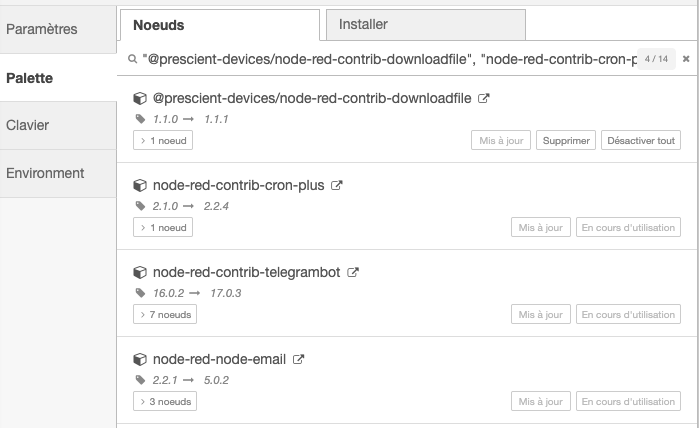Open external link for node-red-contrib-telegrambot
The width and height of the screenshot is (699, 428).
pos(353,272)
